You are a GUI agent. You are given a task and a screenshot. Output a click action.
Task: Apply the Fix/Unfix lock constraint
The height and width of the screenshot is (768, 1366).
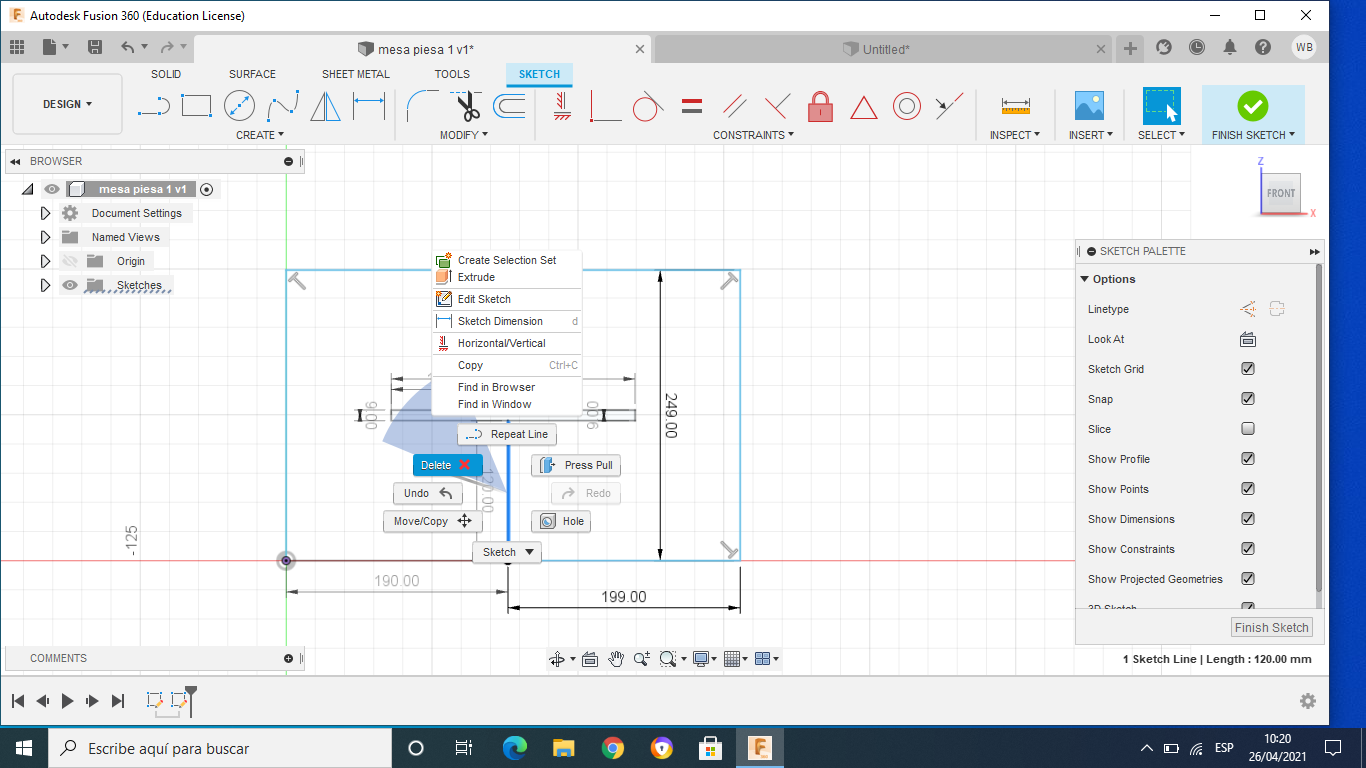pyautogui.click(x=820, y=105)
